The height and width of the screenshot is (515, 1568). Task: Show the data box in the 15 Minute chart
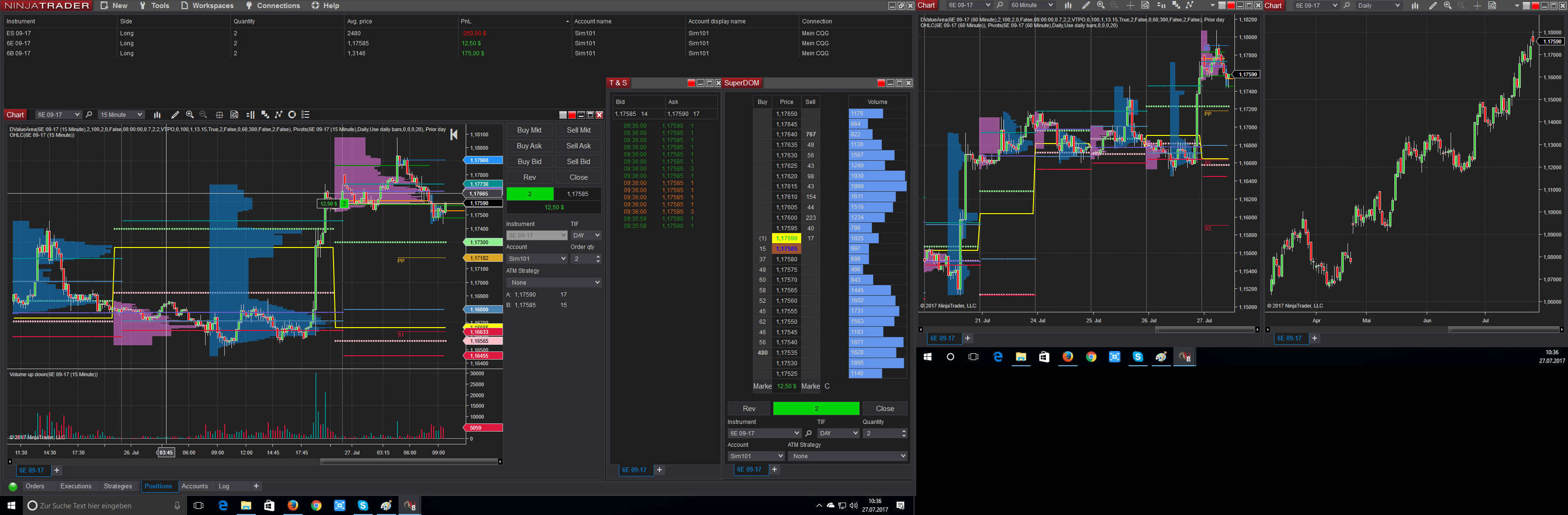point(234,114)
